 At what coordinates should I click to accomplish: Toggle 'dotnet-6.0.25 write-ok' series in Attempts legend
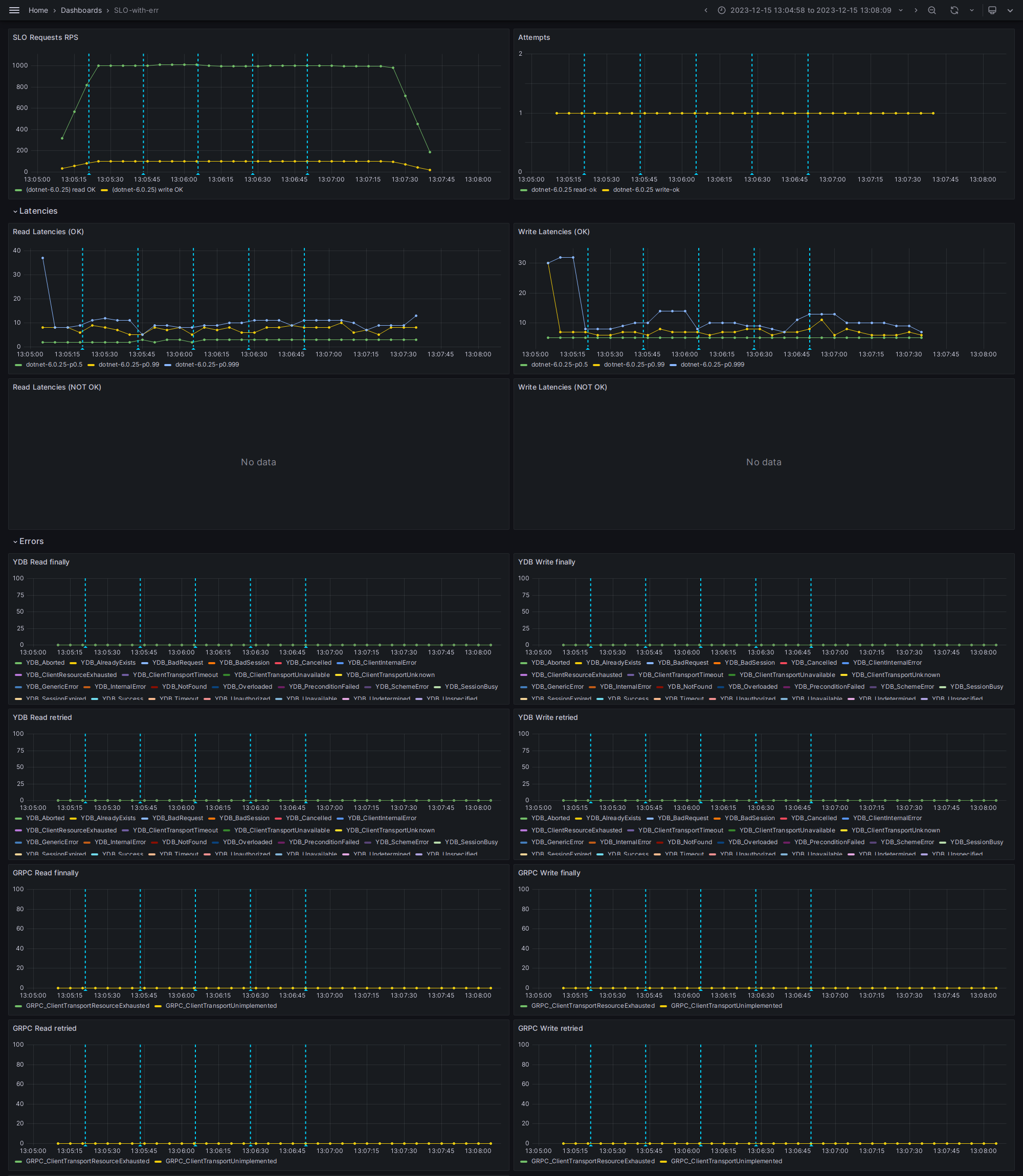646,190
